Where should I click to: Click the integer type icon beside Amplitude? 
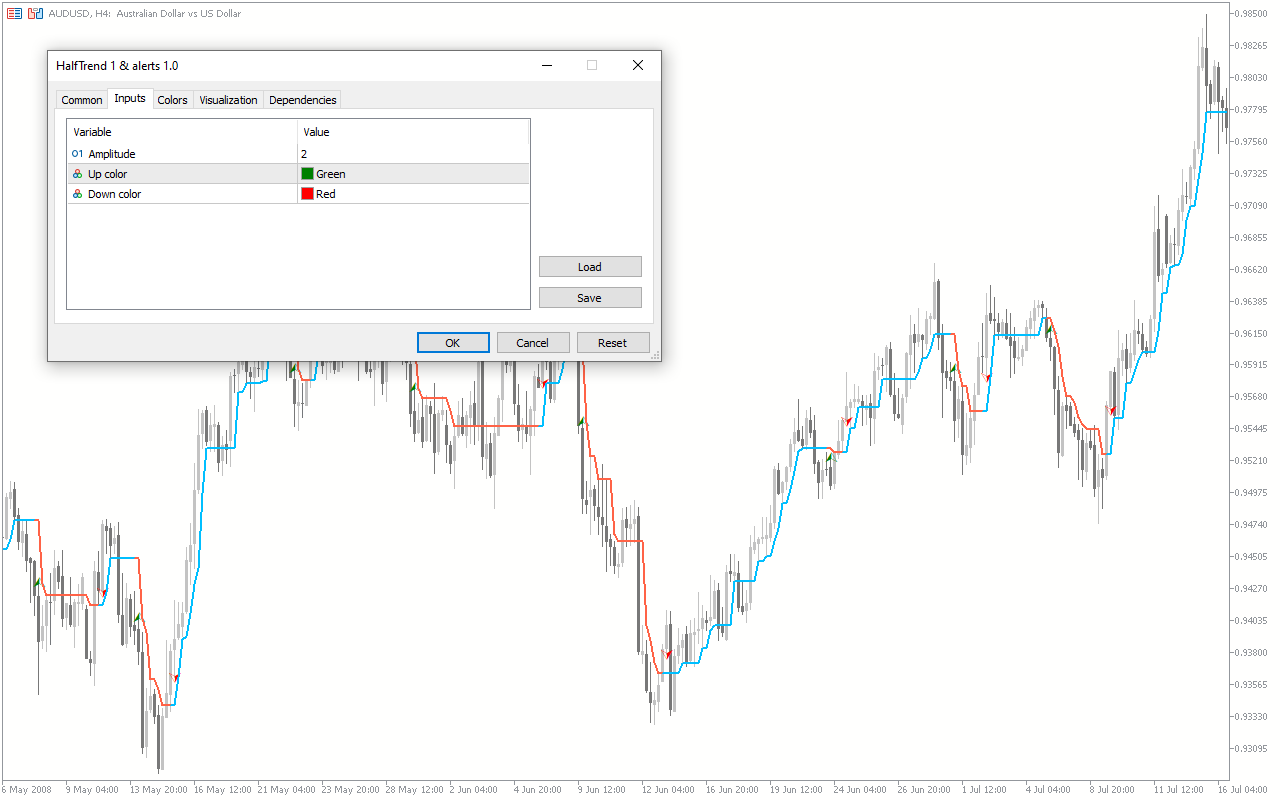click(x=78, y=154)
